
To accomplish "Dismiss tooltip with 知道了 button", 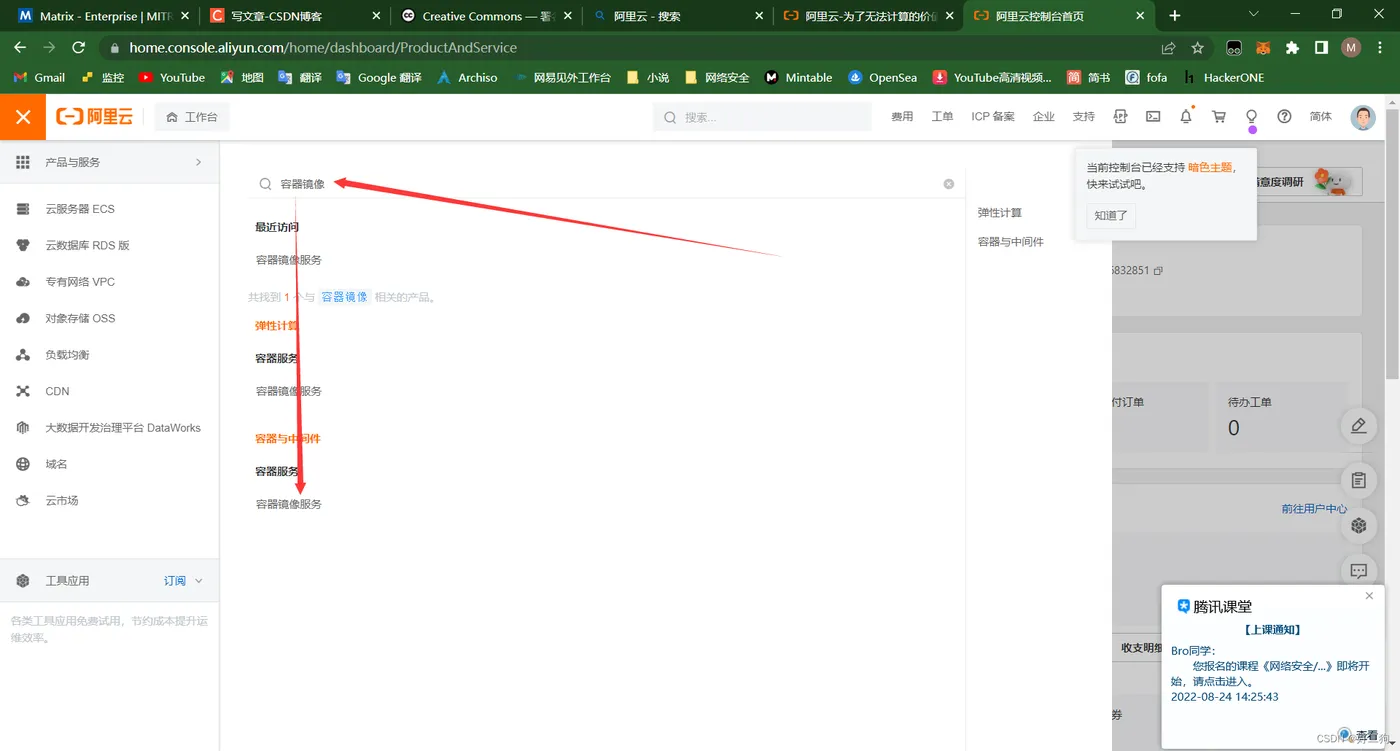I will [x=1111, y=215].
